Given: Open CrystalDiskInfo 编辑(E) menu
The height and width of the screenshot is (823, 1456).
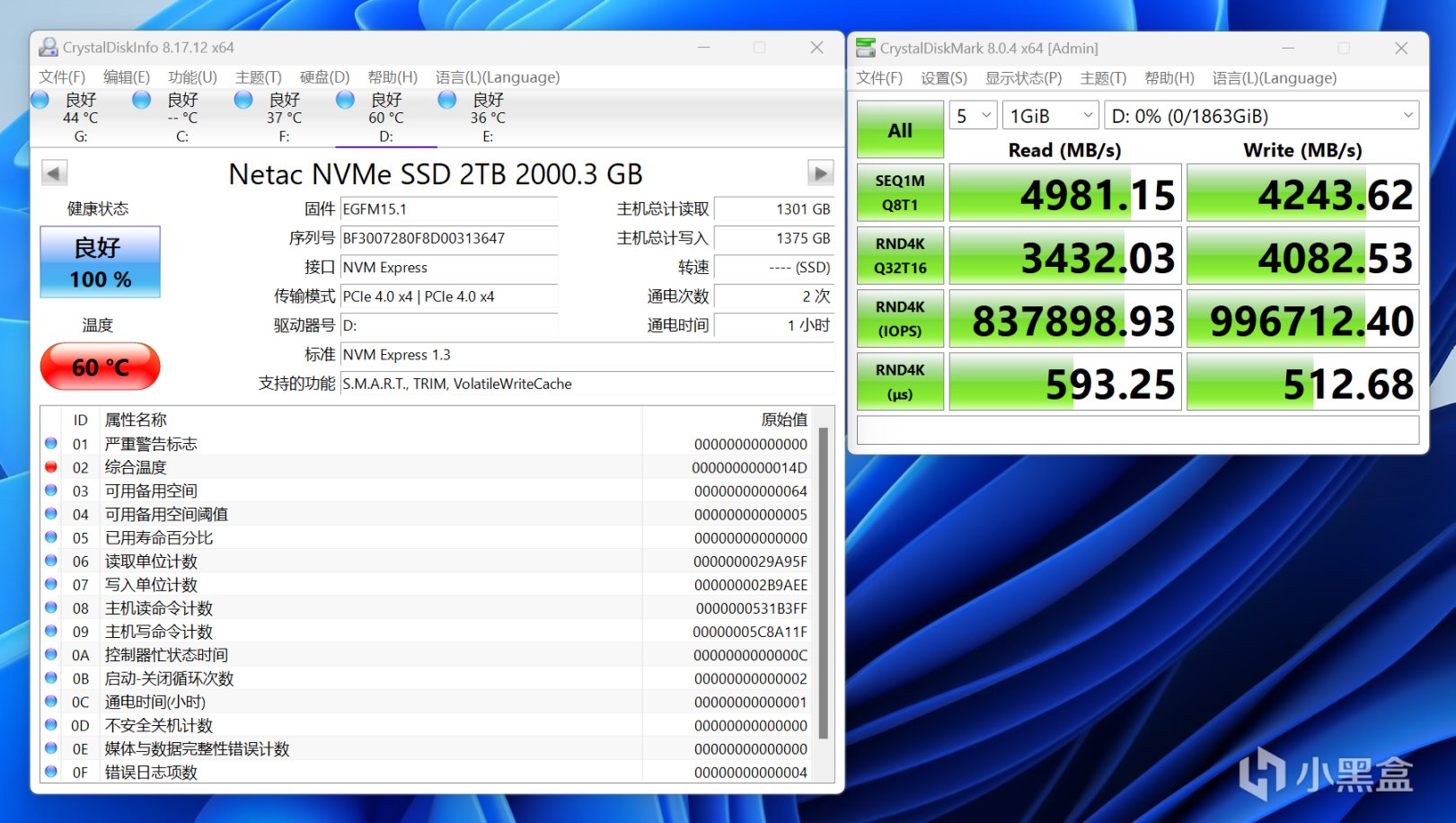Looking at the screenshot, I should [127, 77].
